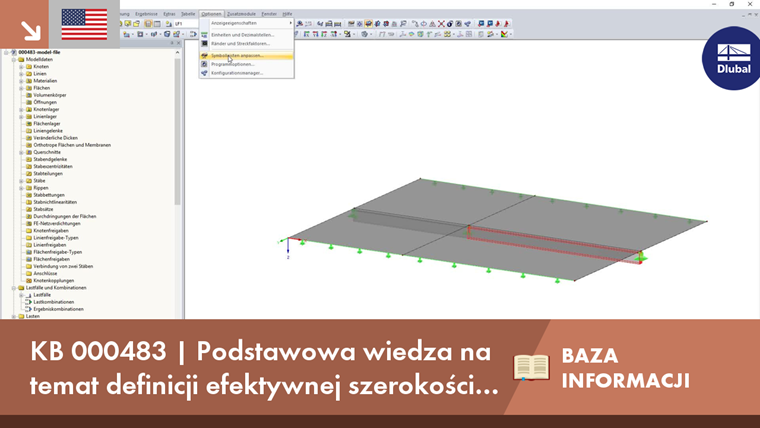760x428 pixels.
Task: Open Anzeigeeigenschaften submenu
Action: tap(246, 23)
